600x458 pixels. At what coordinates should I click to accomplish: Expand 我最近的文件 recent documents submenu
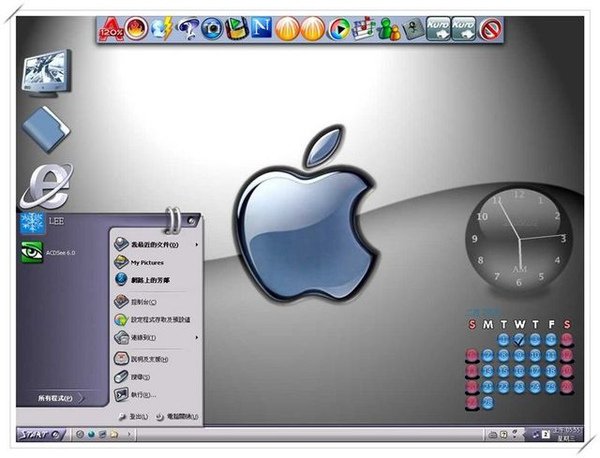click(x=156, y=244)
